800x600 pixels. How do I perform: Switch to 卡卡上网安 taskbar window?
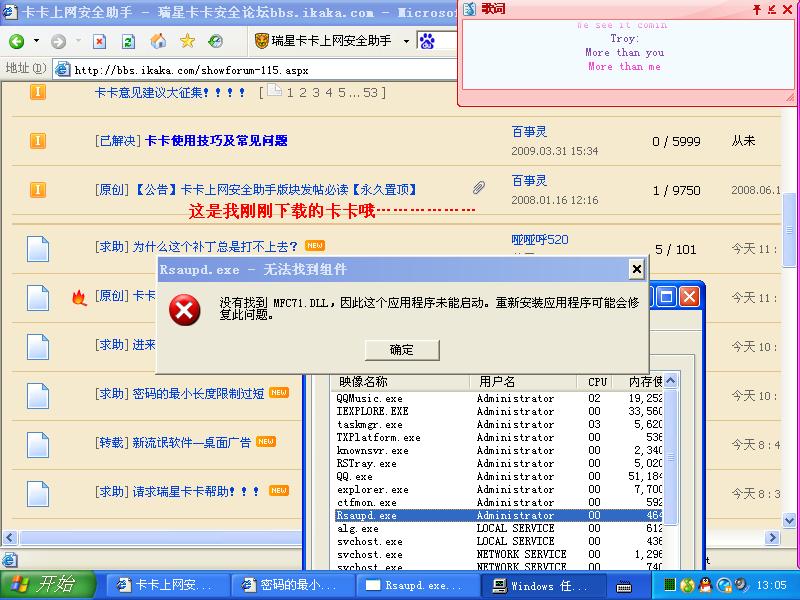pos(168,585)
